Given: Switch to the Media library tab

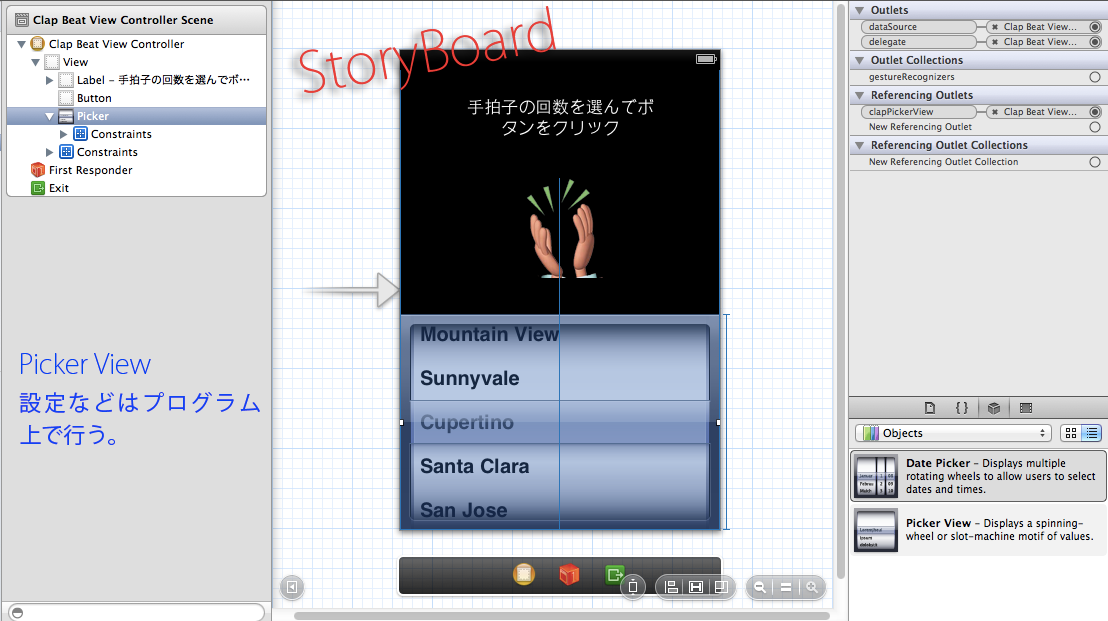Looking at the screenshot, I should (x=1025, y=408).
